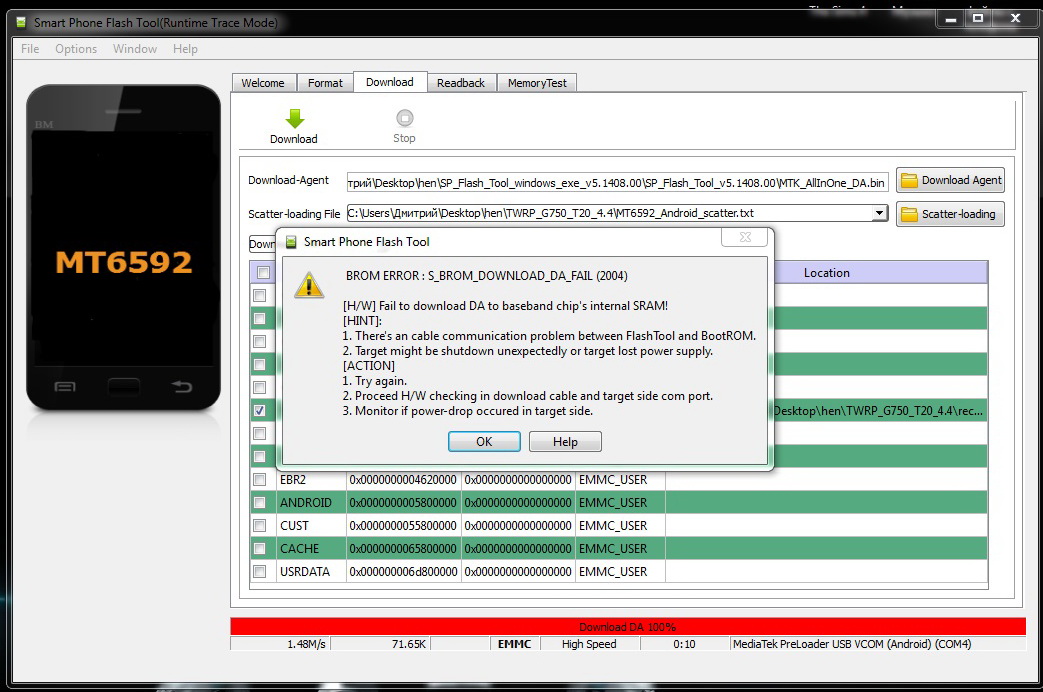Toggle the ANDROID partition checkbox
The image size is (1043, 692).
(x=260, y=503)
